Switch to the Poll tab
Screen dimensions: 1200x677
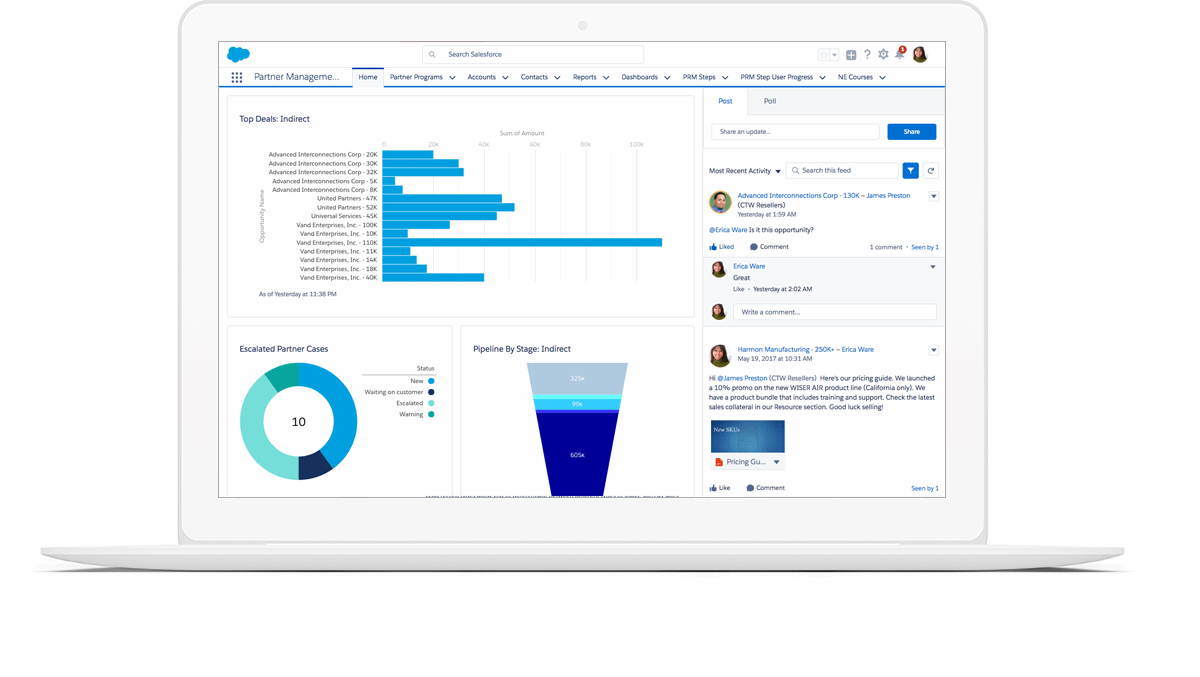click(x=769, y=101)
